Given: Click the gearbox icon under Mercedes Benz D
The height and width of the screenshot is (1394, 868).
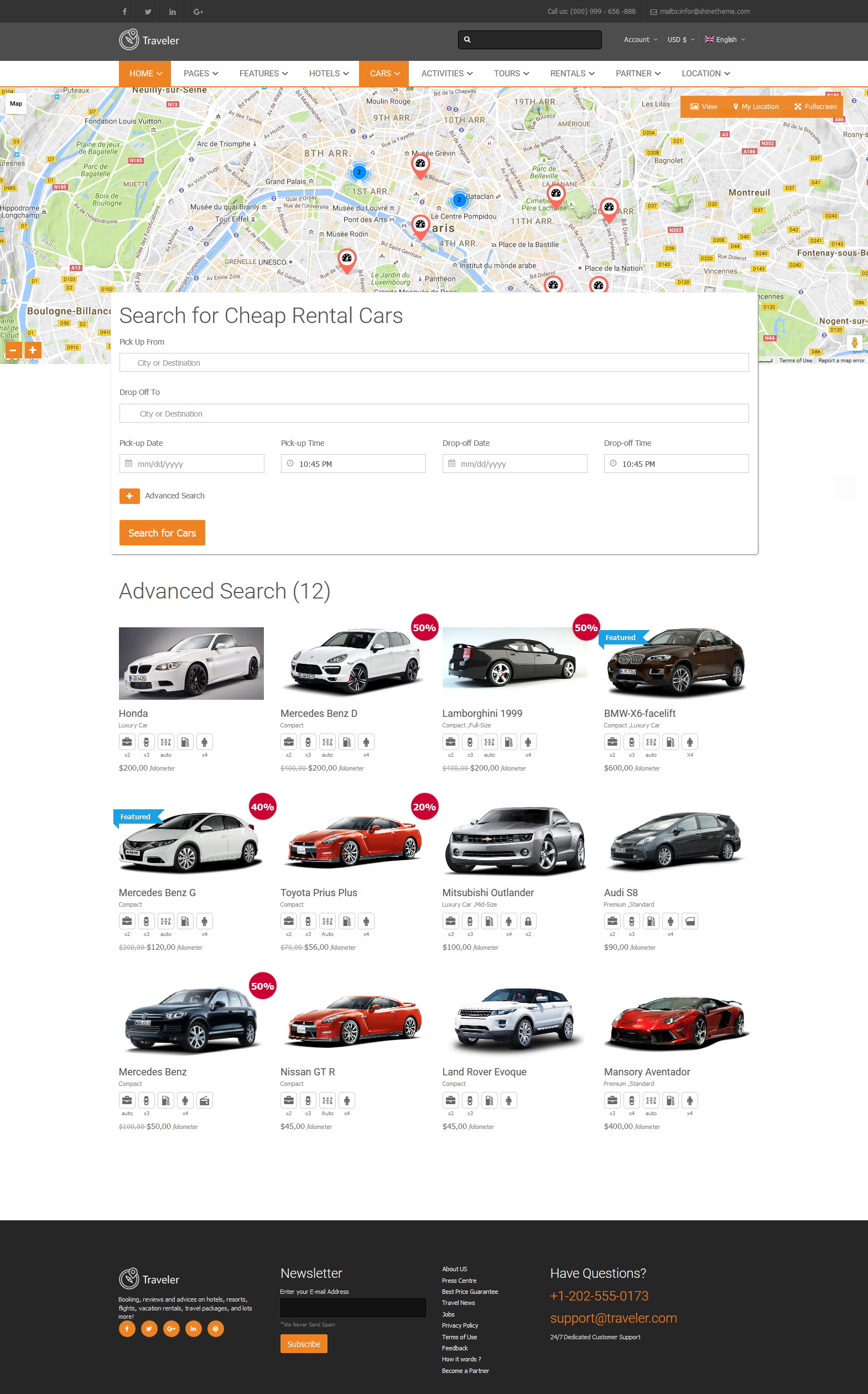Looking at the screenshot, I should click(x=327, y=742).
